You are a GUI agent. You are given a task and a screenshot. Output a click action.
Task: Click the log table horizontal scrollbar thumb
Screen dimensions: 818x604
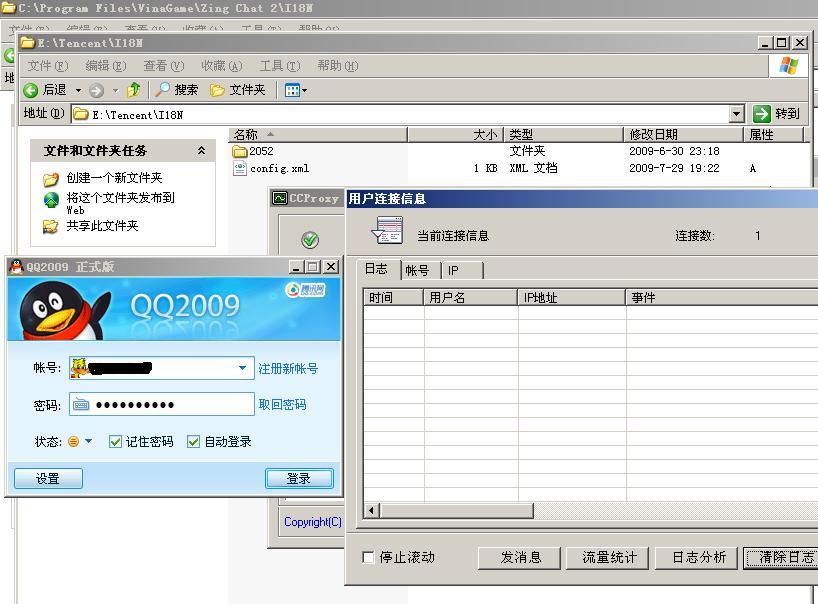pos(457,510)
